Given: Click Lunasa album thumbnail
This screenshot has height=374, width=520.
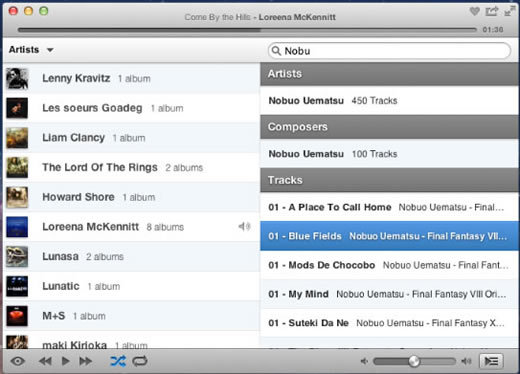Looking at the screenshot, I should 17,257.
